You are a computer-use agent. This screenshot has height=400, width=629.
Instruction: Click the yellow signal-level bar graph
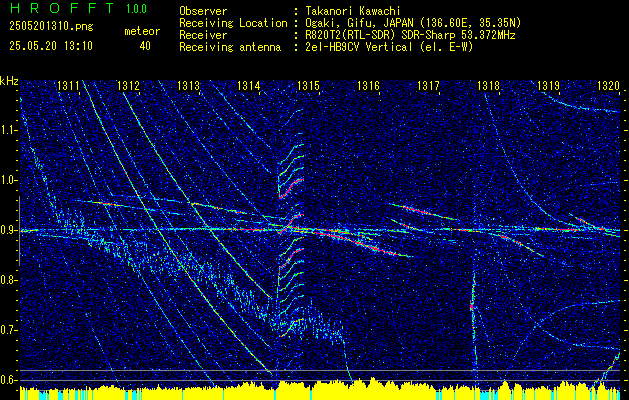click(320, 389)
